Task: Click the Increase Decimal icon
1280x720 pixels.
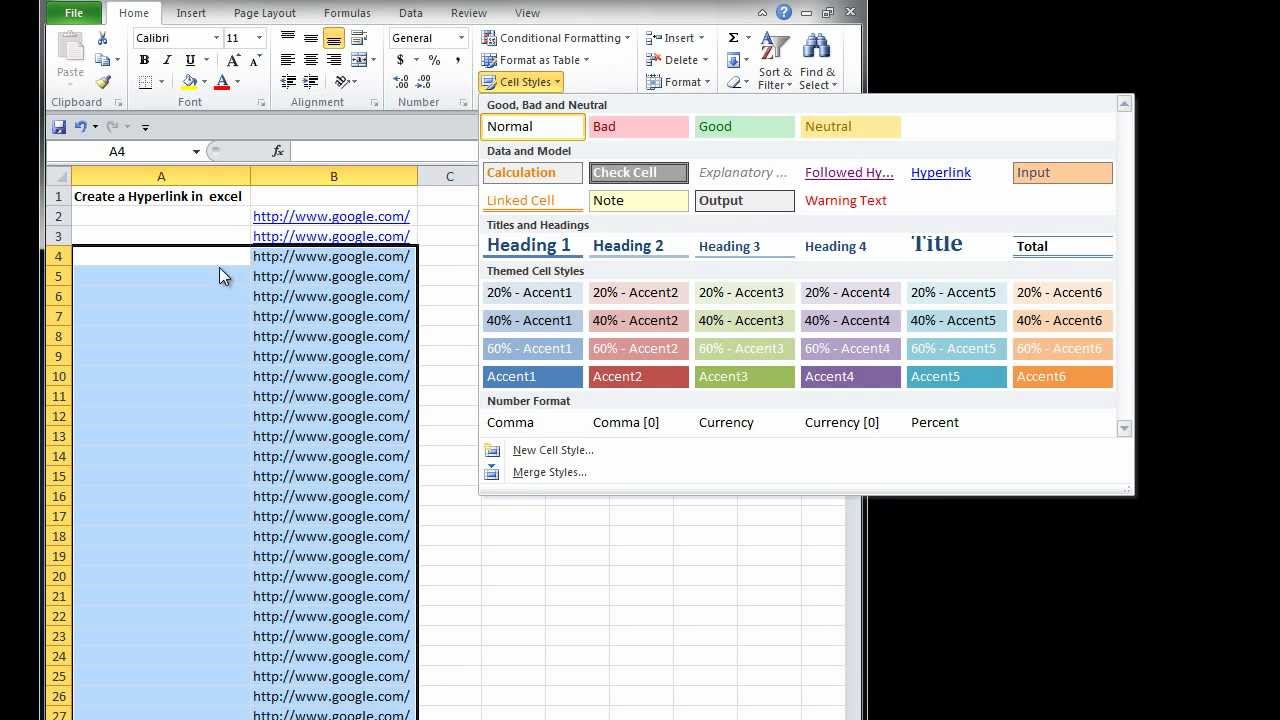Action: (x=402, y=82)
